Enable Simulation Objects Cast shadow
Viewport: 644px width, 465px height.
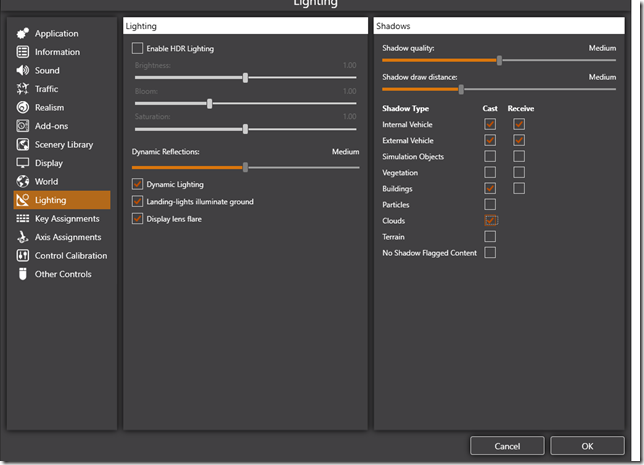pos(490,156)
